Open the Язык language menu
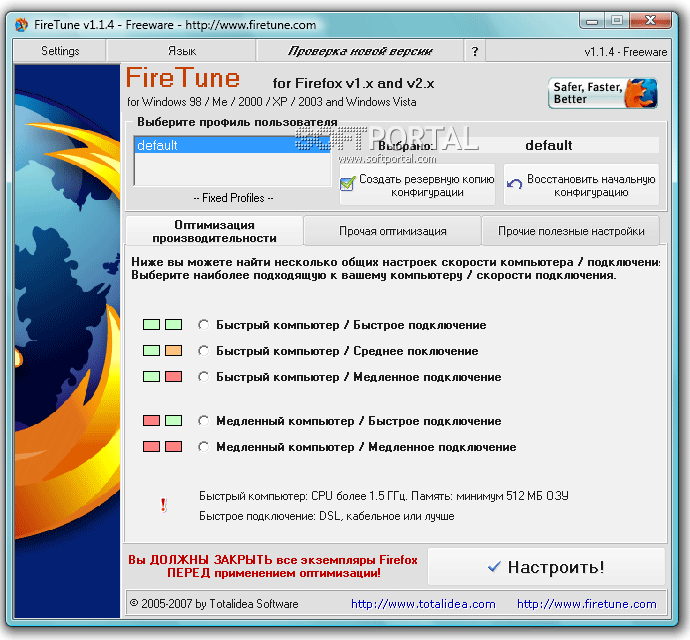 pyautogui.click(x=182, y=51)
